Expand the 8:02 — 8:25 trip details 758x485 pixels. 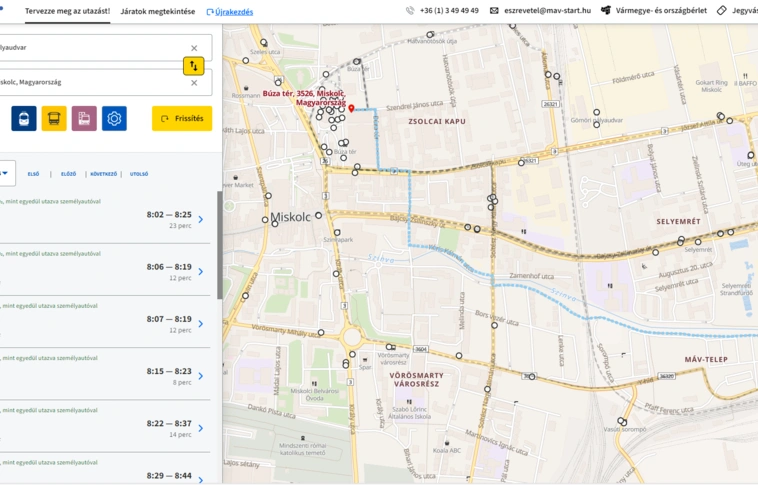200,220
